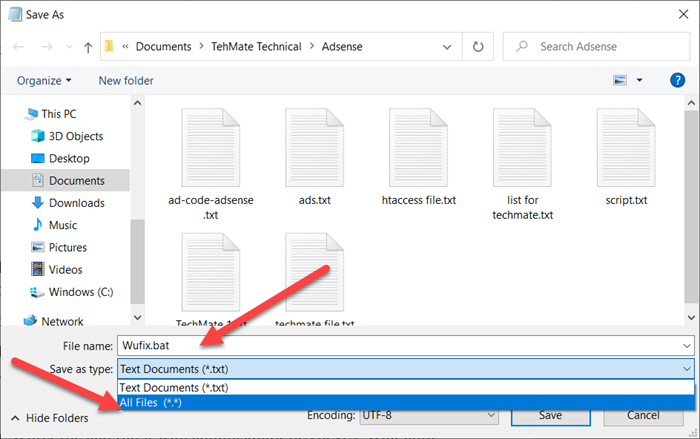
Task: Click the Adsense breadcrumb segment
Action: 342,46
